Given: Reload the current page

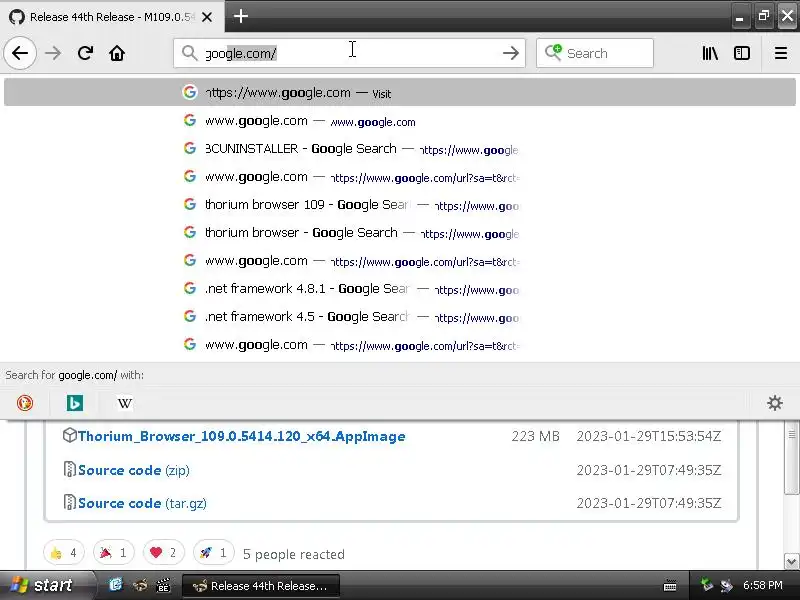Looking at the screenshot, I should [85, 53].
